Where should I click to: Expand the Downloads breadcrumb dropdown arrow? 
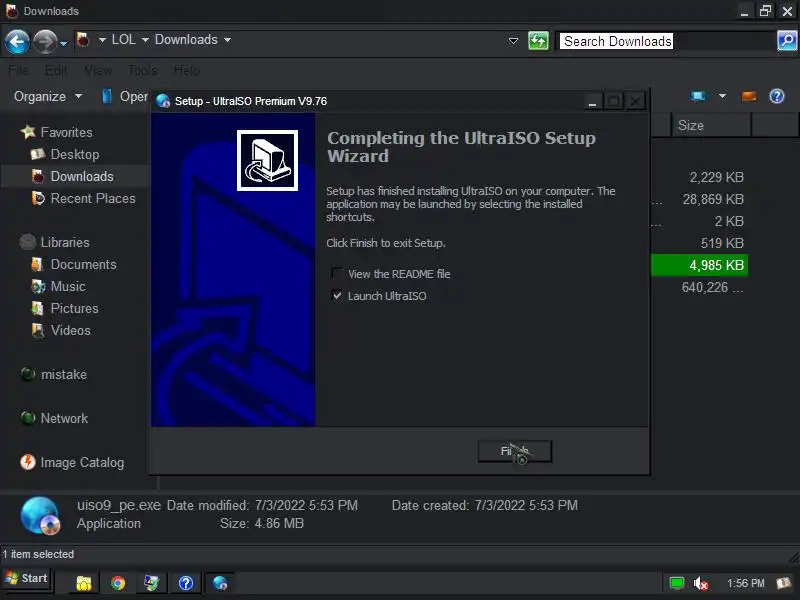coord(227,40)
